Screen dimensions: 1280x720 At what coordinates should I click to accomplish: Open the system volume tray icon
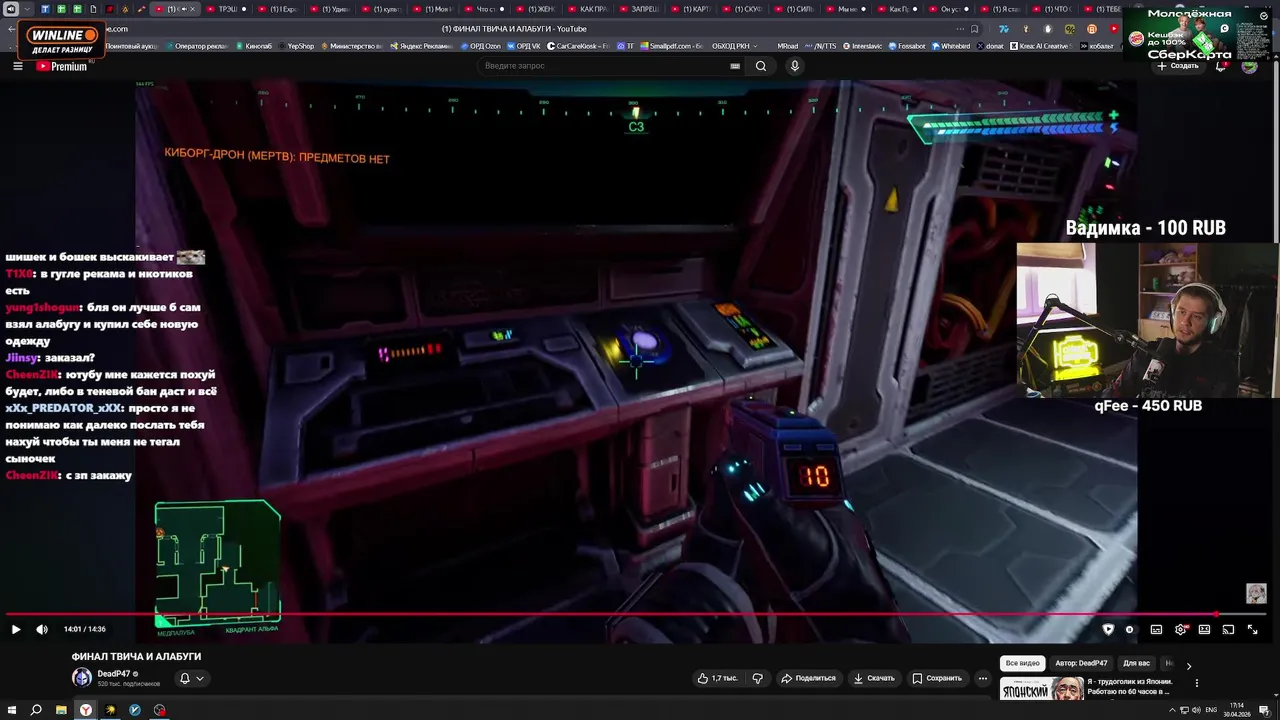coord(1196,710)
